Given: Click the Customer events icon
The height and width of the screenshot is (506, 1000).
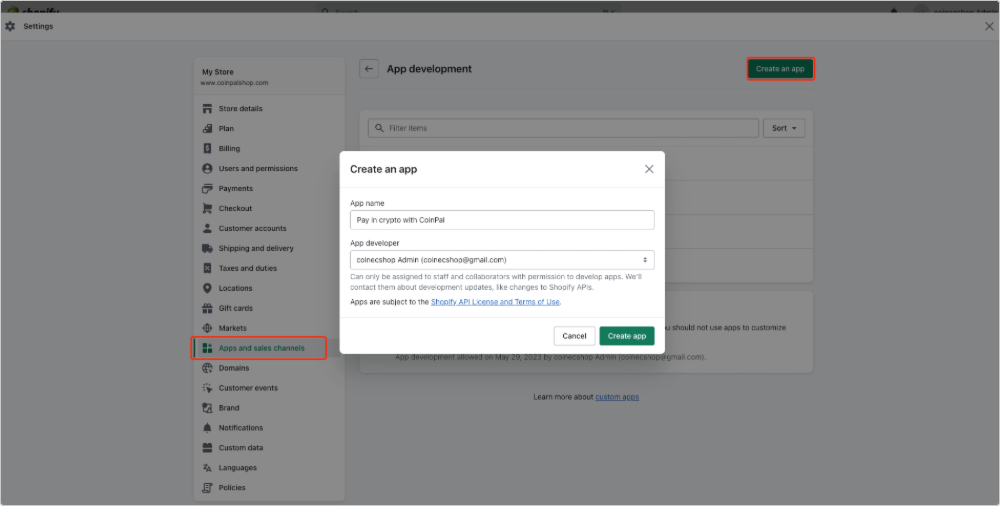Looking at the screenshot, I should pyautogui.click(x=207, y=388).
